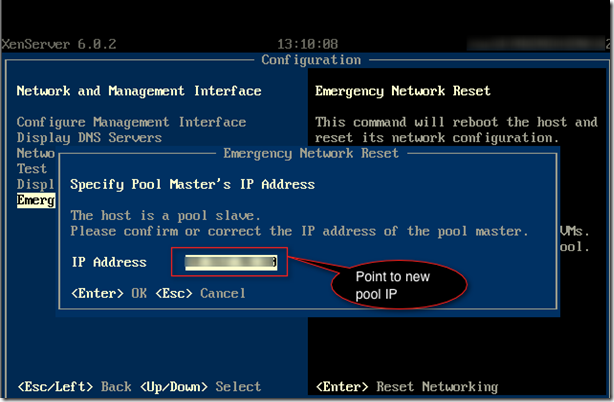Choose the truncated Displ menu entry
614x402 pixels.
pyautogui.click(x=35, y=184)
